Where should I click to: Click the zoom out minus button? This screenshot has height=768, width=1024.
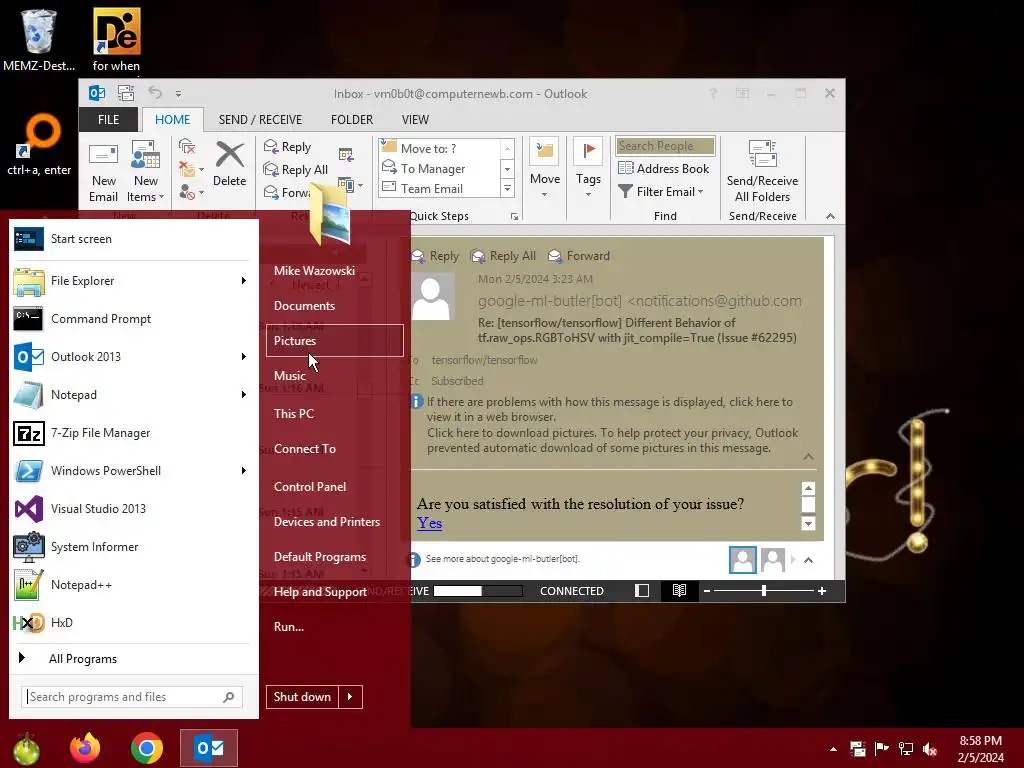[x=707, y=591]
